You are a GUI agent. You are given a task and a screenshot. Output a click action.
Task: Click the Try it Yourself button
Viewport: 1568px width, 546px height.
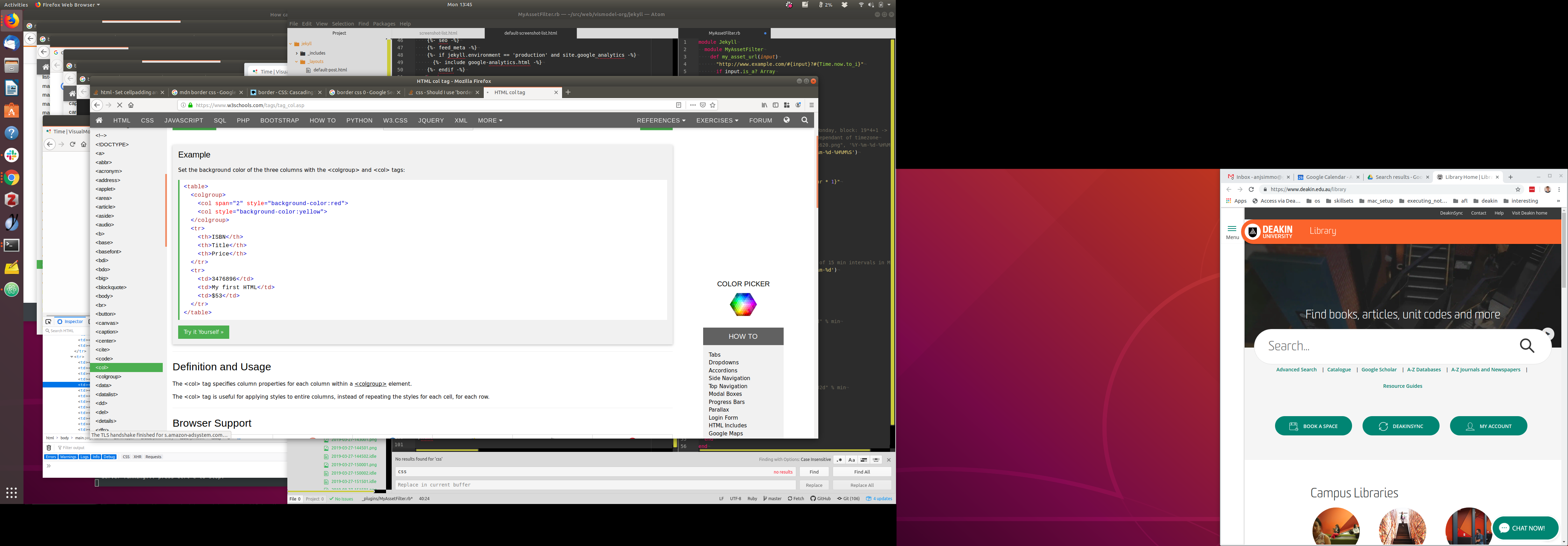point(203,332)
